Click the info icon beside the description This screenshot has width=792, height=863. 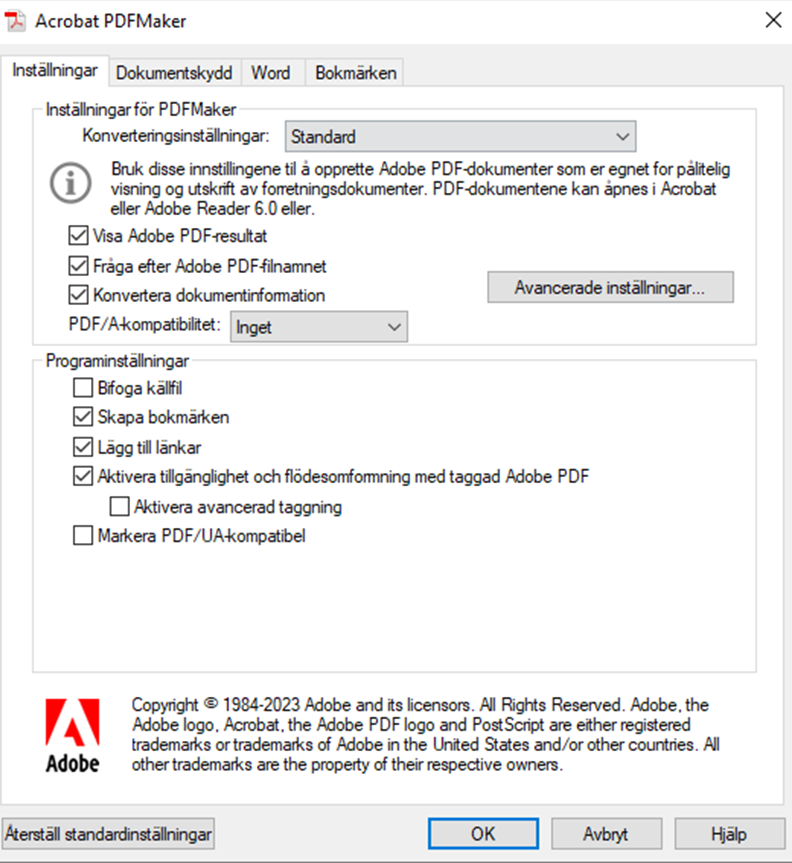(68, 183)
